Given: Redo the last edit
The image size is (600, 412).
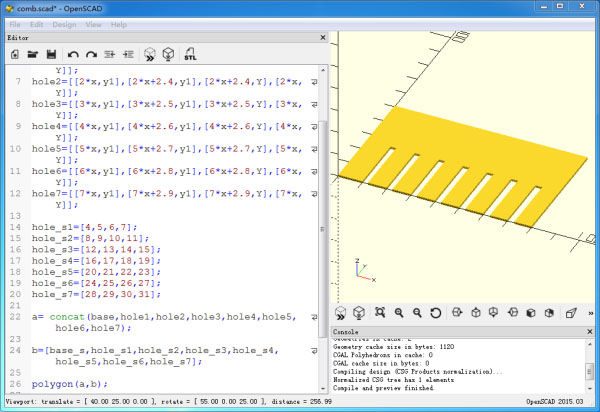Looking at the screenshot, I should (x=91, y=53).
